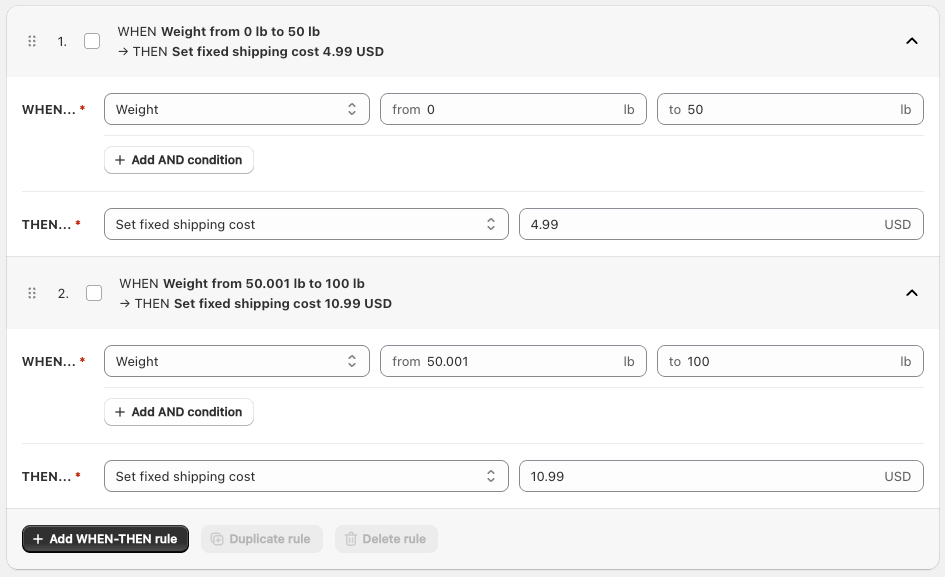Tick the checkbox next to rule 2
The height and width of the screenshot is (577, 945).
(x=94, y=293)
